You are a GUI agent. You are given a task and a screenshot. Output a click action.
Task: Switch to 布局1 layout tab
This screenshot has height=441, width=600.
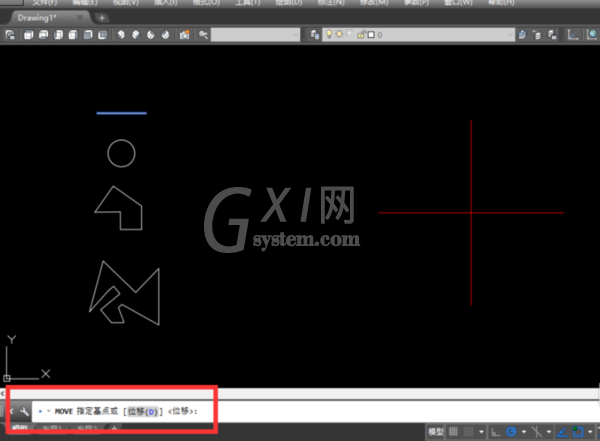pyautogui.click(x=52, y=428)
